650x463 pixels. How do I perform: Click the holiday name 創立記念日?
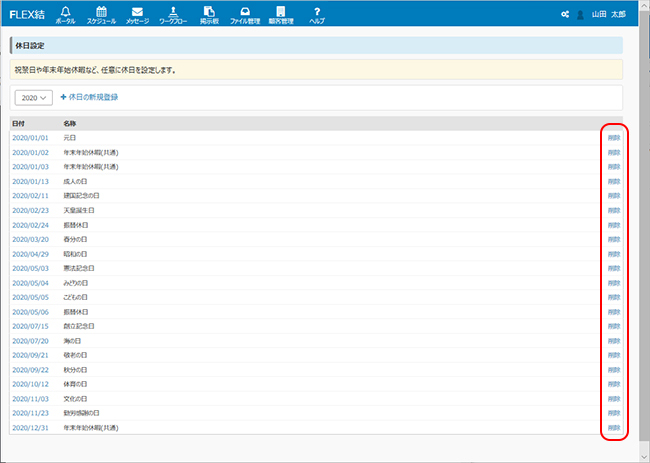[x=79, y=326]
